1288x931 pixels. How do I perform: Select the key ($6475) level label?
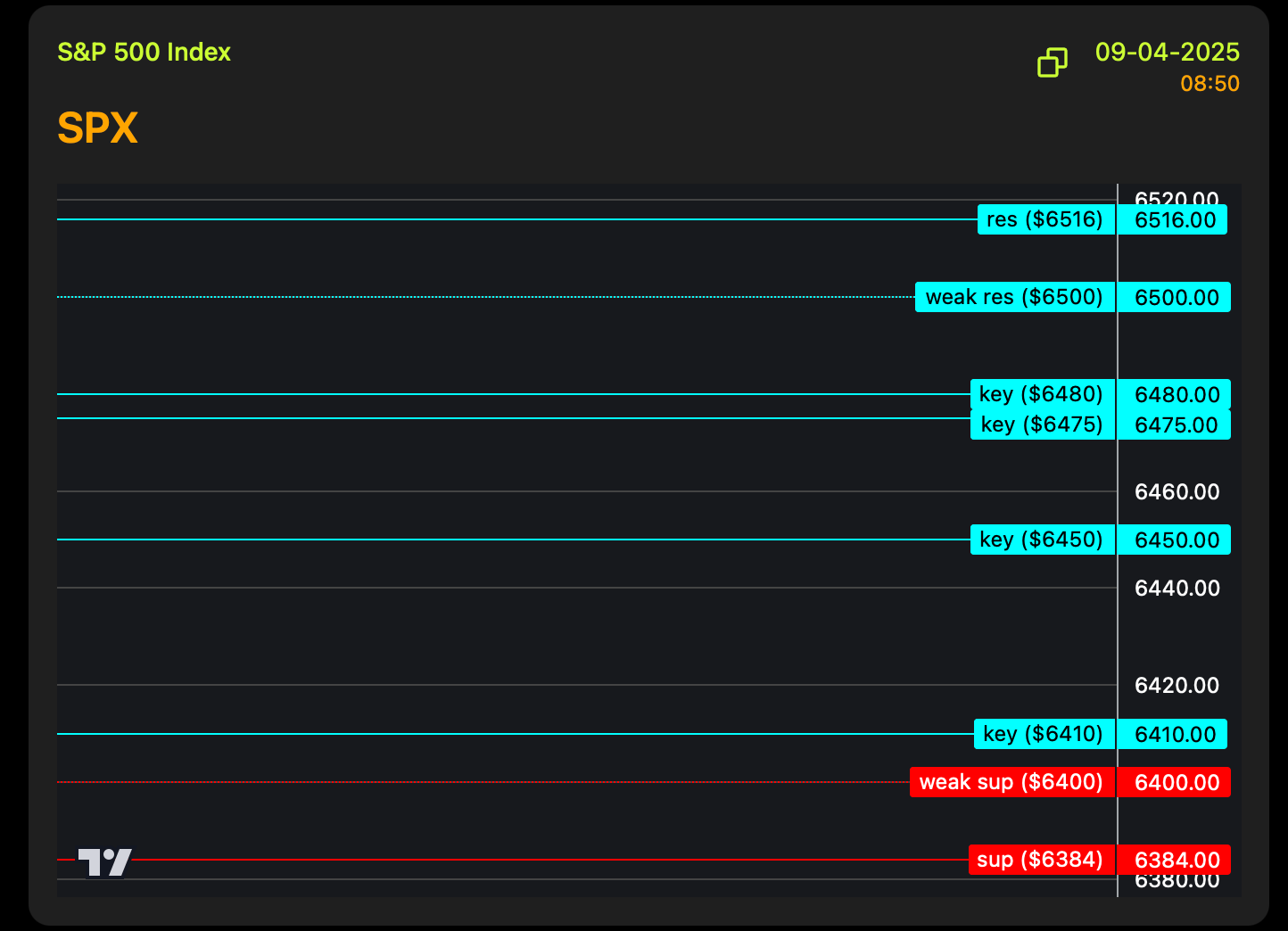tap(1042, 424)
